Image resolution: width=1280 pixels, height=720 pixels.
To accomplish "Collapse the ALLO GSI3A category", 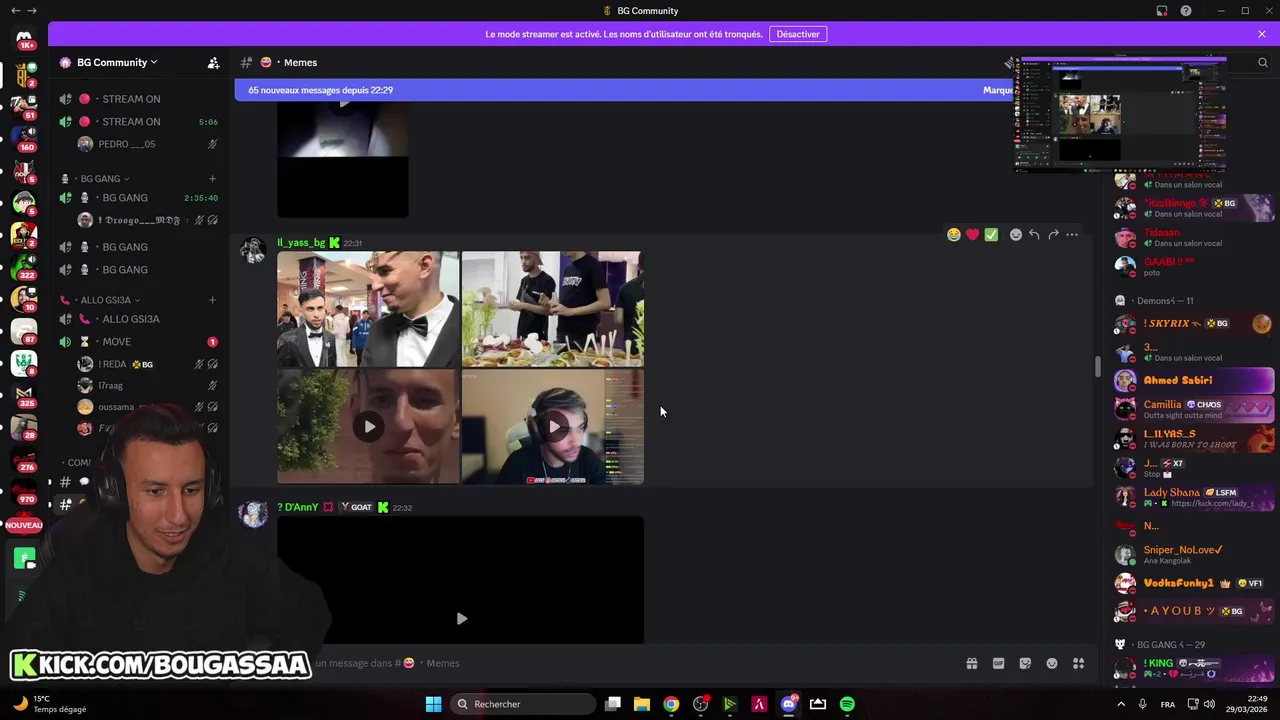I will click(x=105, y=300).
